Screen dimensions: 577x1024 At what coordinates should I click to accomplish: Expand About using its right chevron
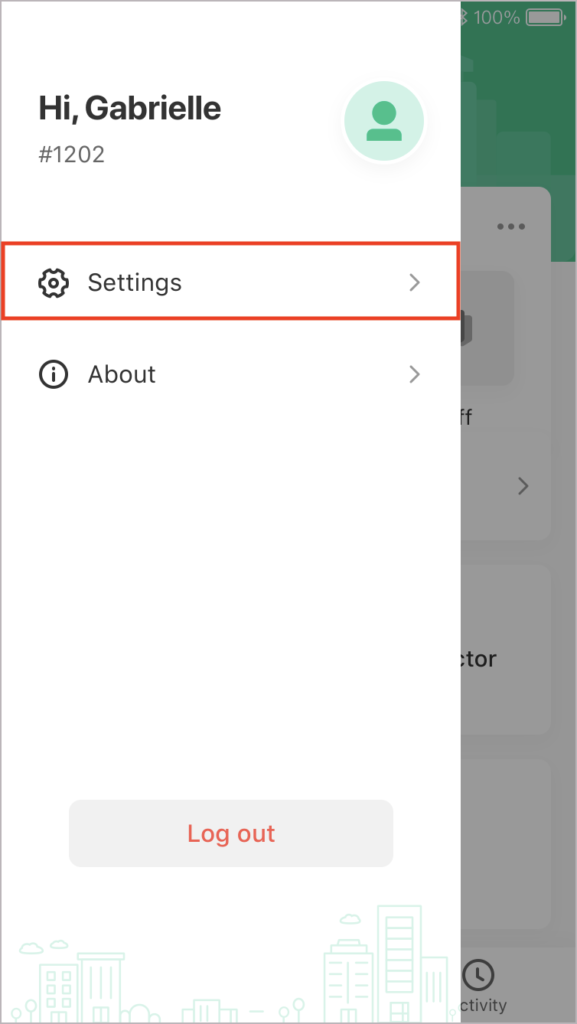(414, 375)
